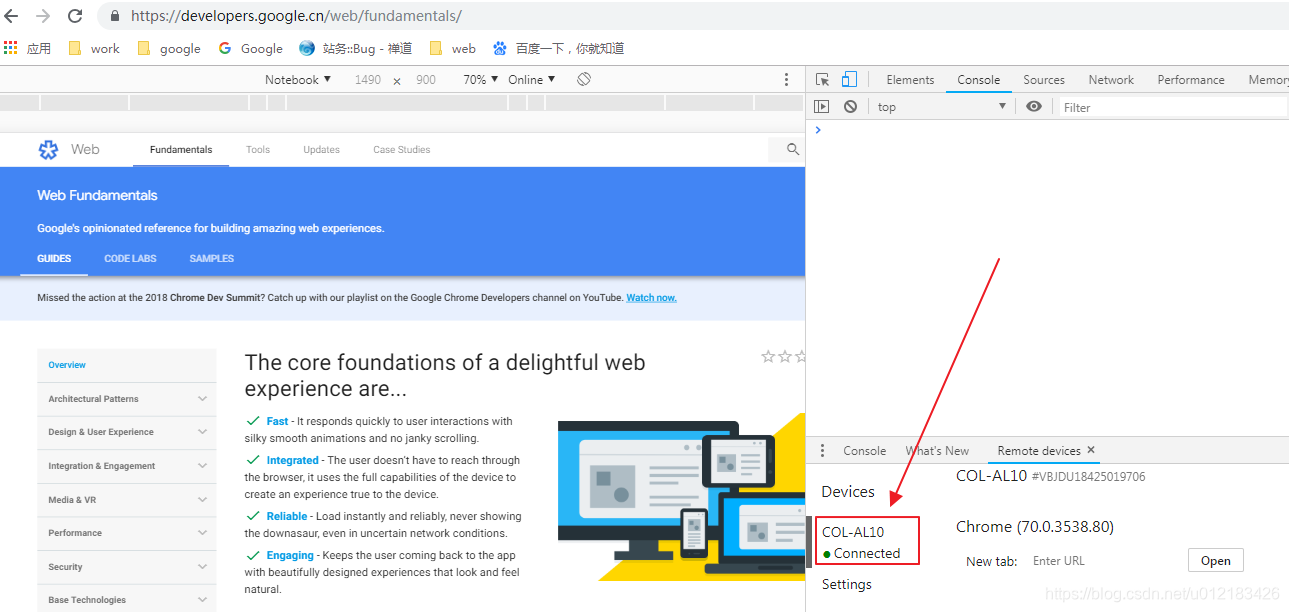Screen dimensions: 1289x612
Task: Expand Media & VR section
Action: point(126,500)
